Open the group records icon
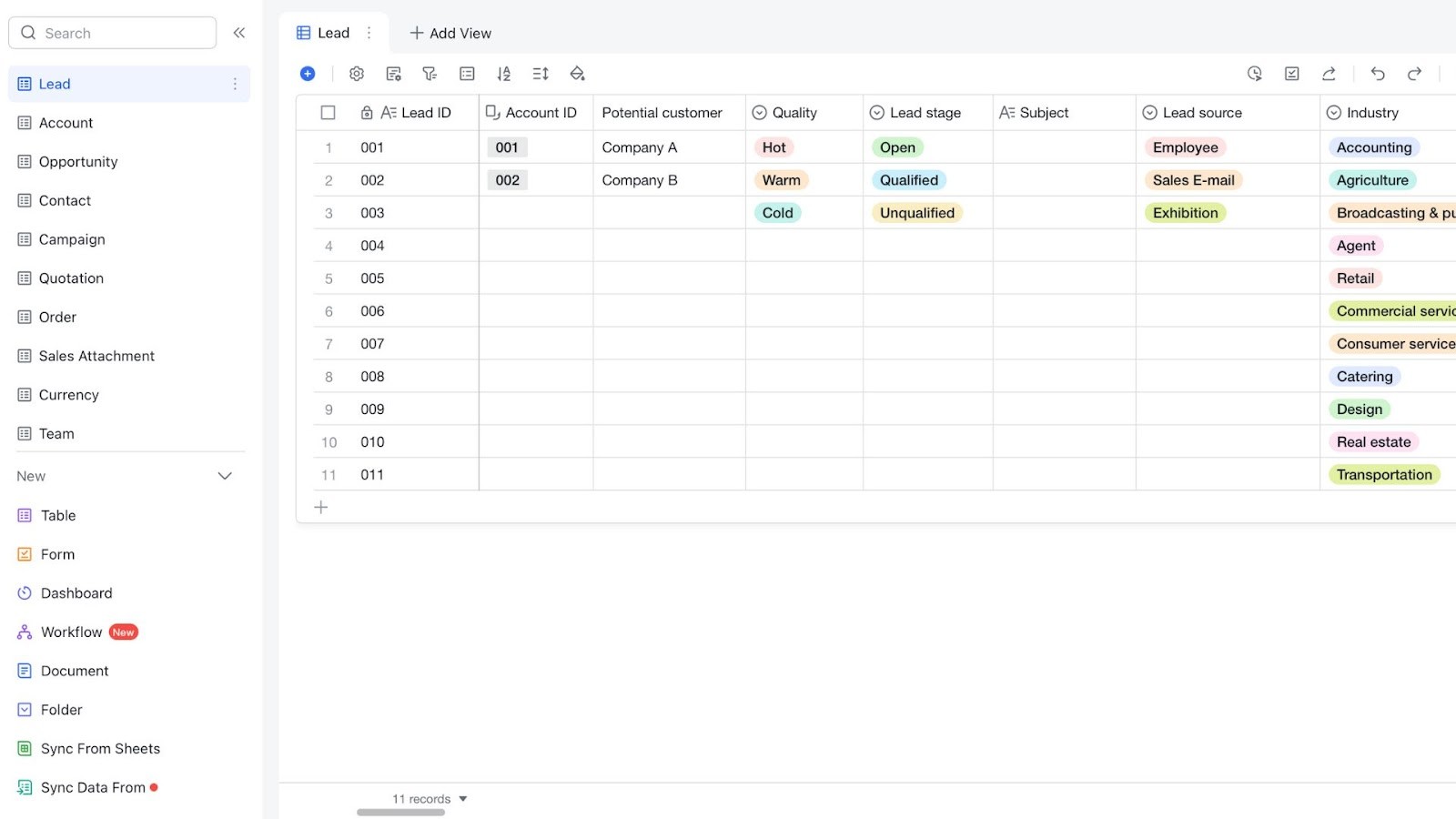This screenshot has width=1456, height=819. (467, 74)
